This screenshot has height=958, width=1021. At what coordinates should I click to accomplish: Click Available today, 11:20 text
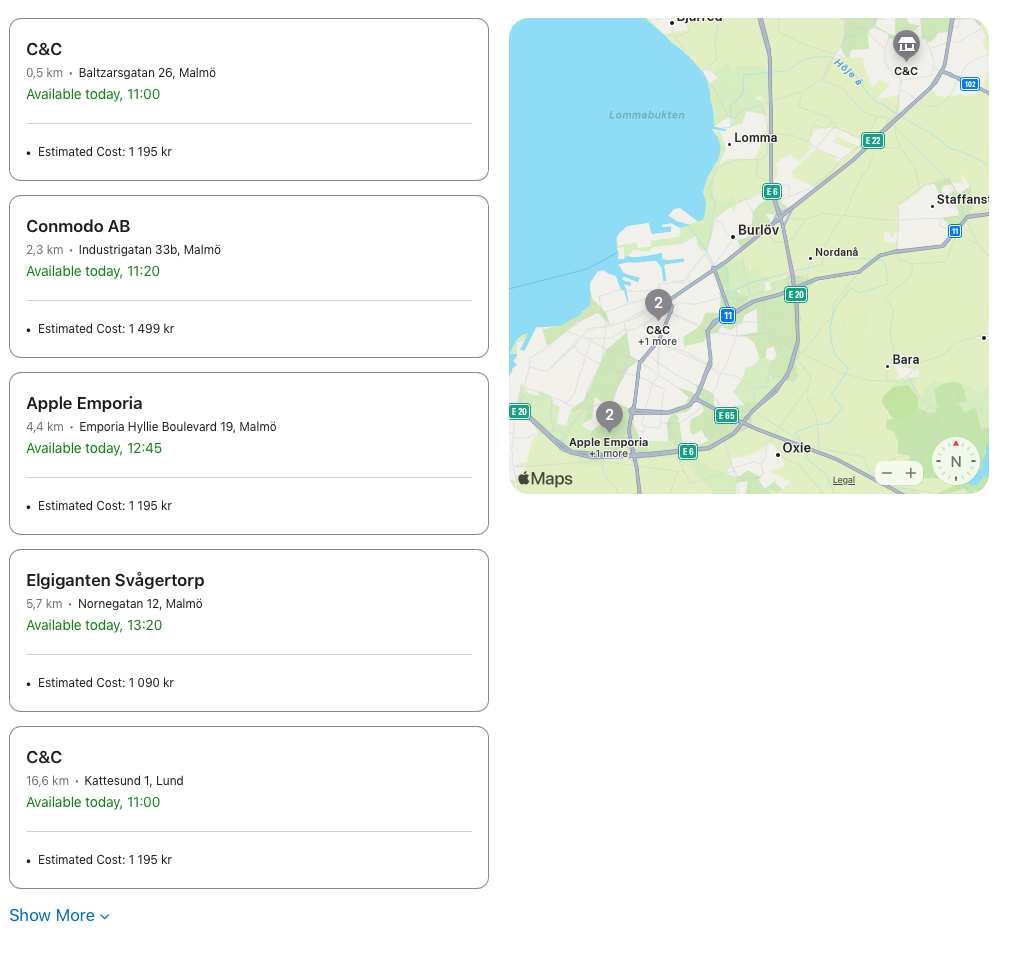coord(93,272)
